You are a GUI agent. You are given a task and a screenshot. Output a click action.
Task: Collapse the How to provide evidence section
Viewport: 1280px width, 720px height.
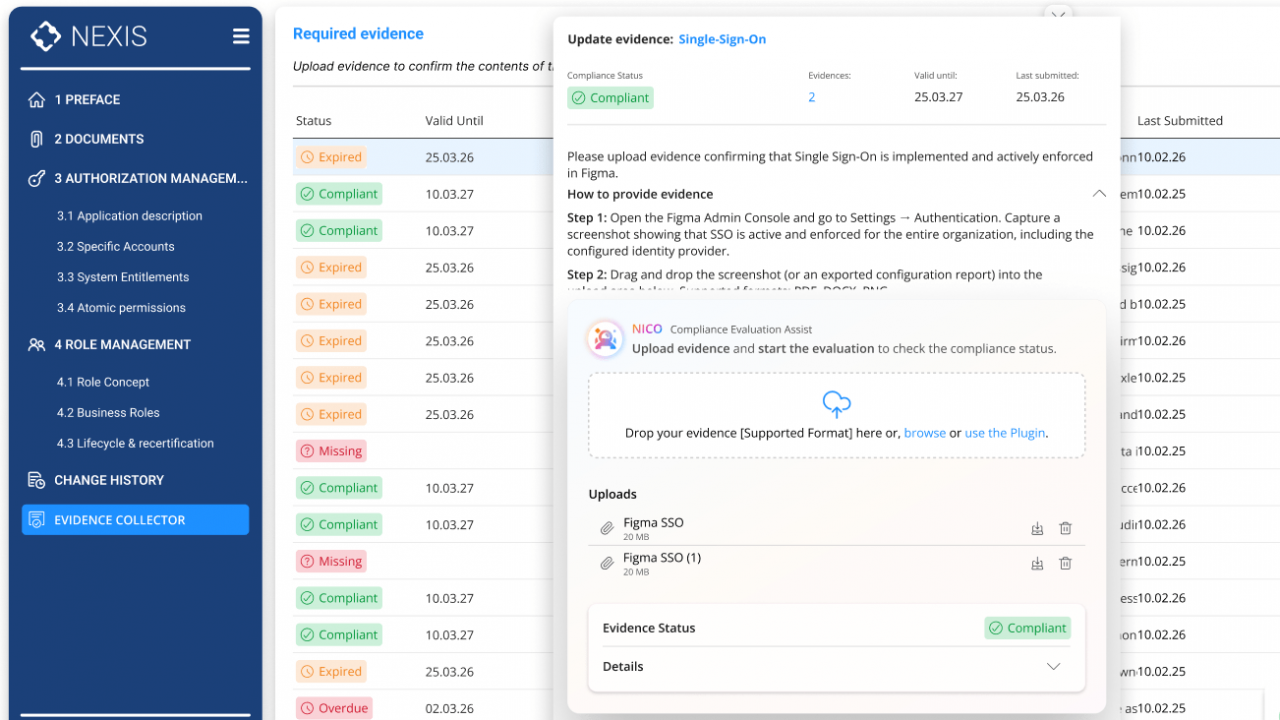[1099, 194]
